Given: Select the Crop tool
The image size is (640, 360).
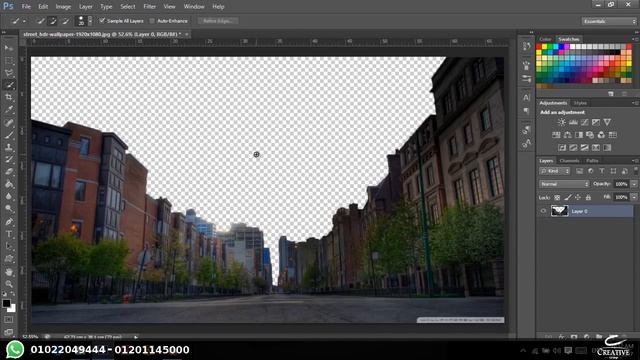Looking at the screenshot, I should (x=9, y=97).
